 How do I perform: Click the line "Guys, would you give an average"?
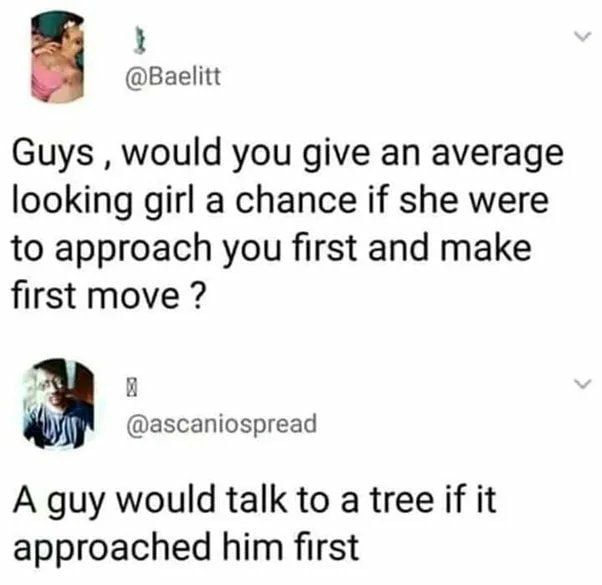(x=288, y=154)
